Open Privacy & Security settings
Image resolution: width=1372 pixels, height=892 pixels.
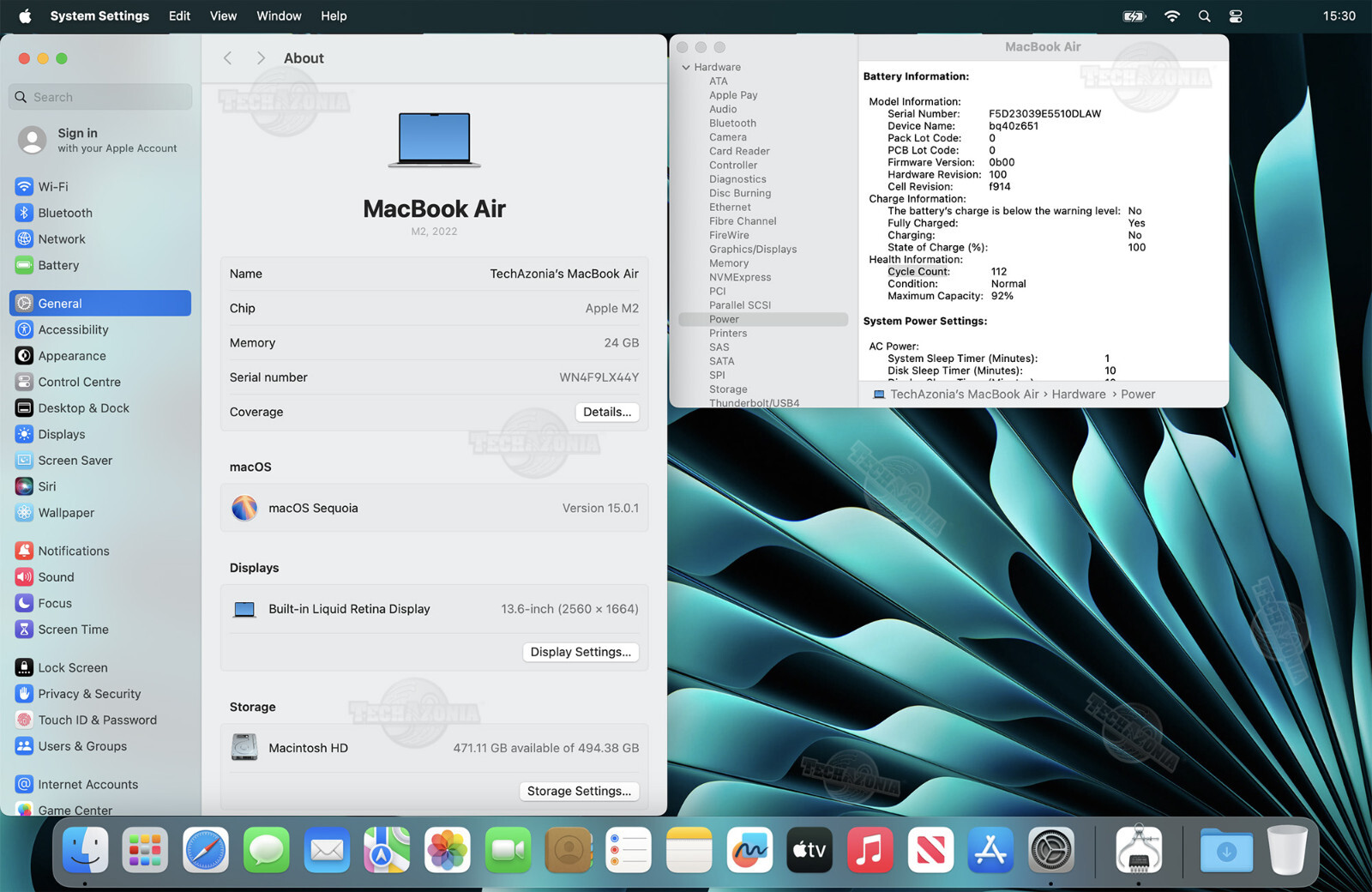pyautogui.click(x=99, y=694)
